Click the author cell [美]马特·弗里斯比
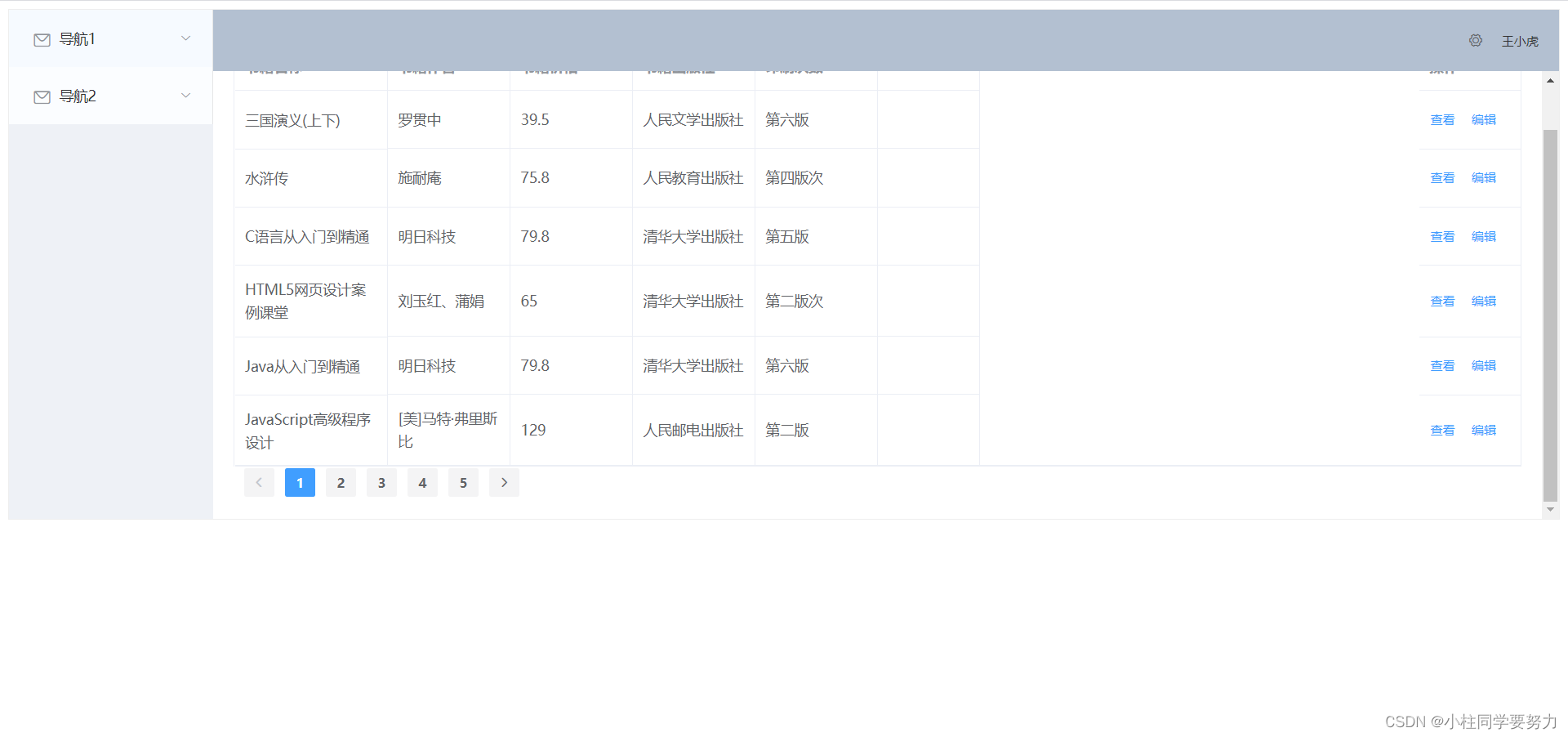The width and height of the screenshot is (1568, 737). tap(448, 430)
